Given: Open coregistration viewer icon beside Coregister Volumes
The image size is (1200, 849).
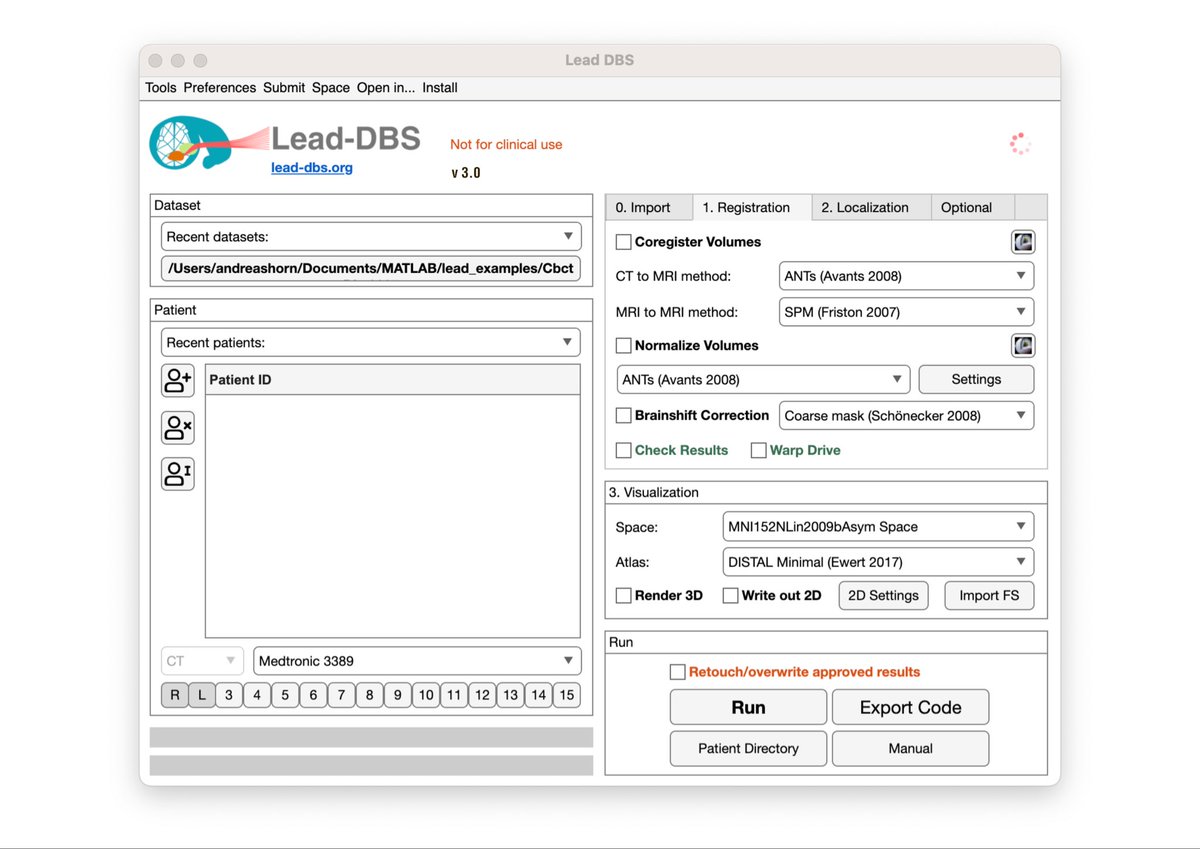Looking at the screenshot, I should (1022, 242).
